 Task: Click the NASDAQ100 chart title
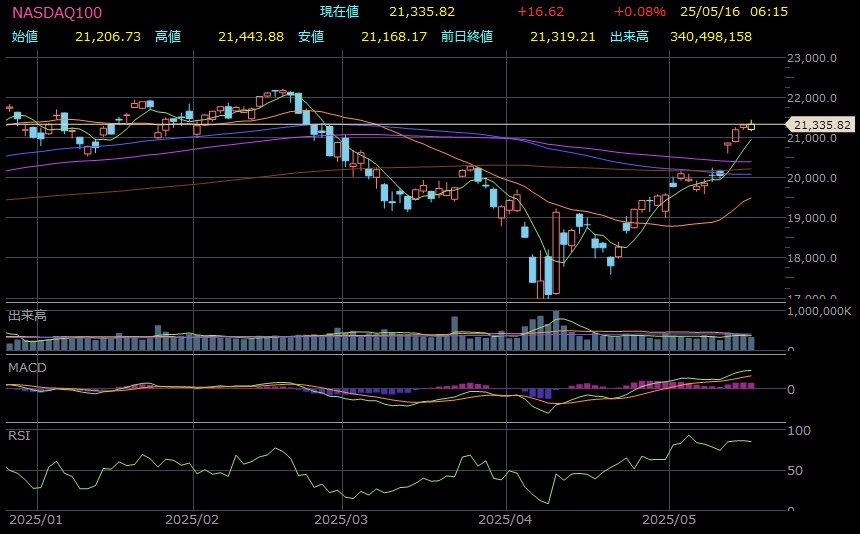click(x=56, y=12)
